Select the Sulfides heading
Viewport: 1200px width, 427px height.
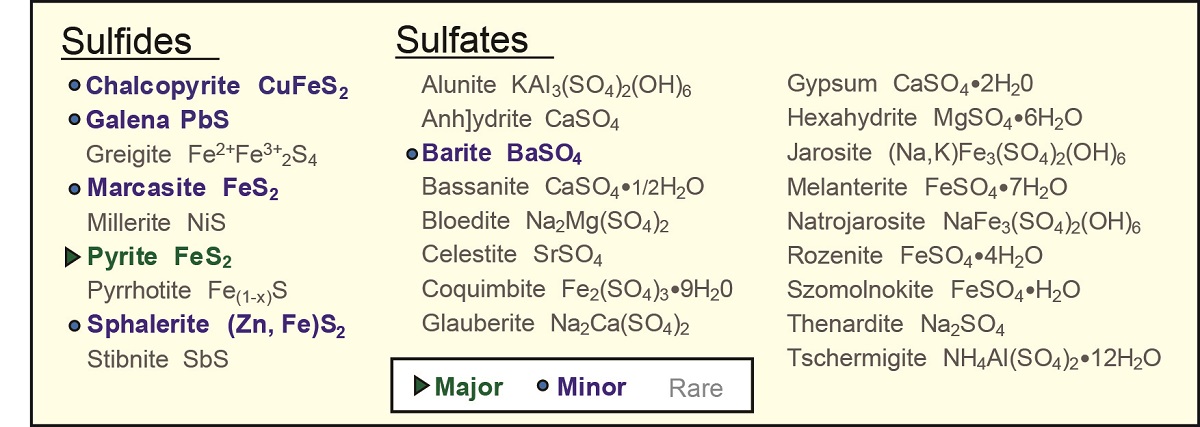click(x=126, y=42)
